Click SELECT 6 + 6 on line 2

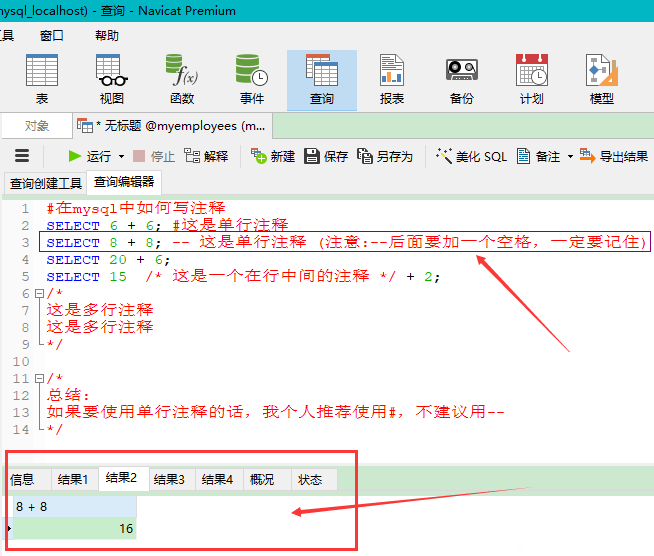tap(103, 226)
